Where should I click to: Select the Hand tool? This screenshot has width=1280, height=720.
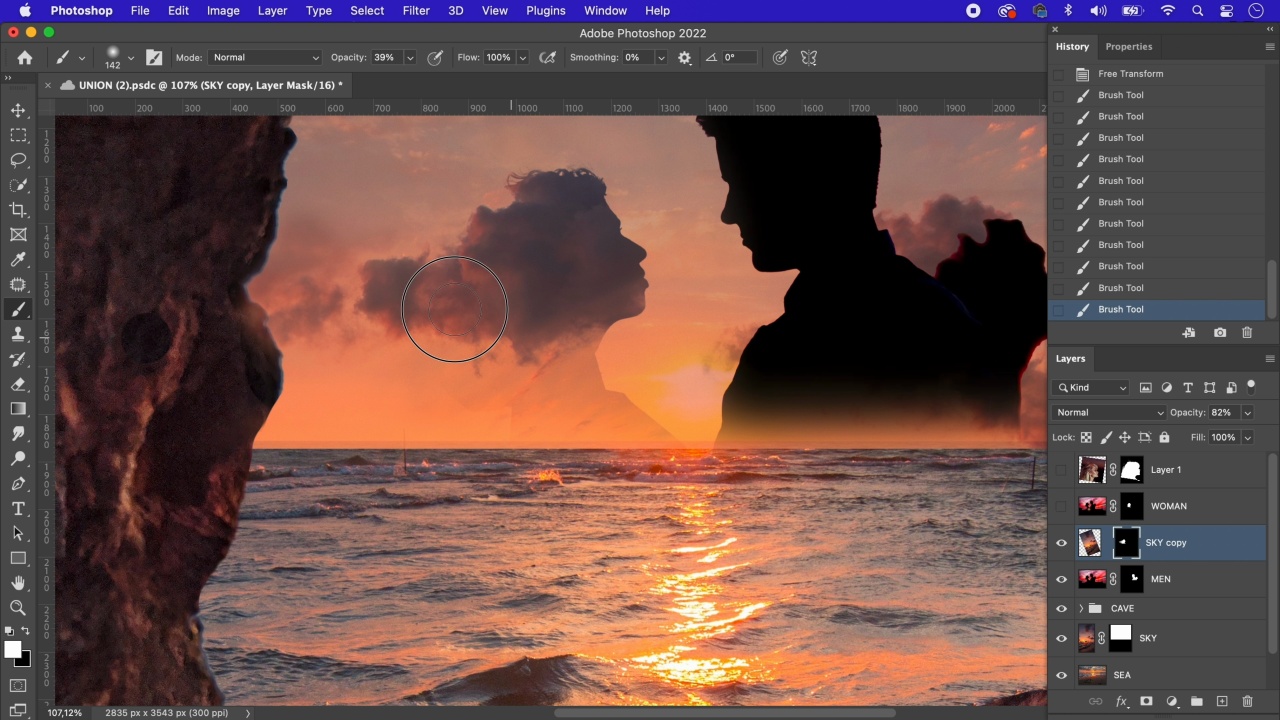pos(18,583)
